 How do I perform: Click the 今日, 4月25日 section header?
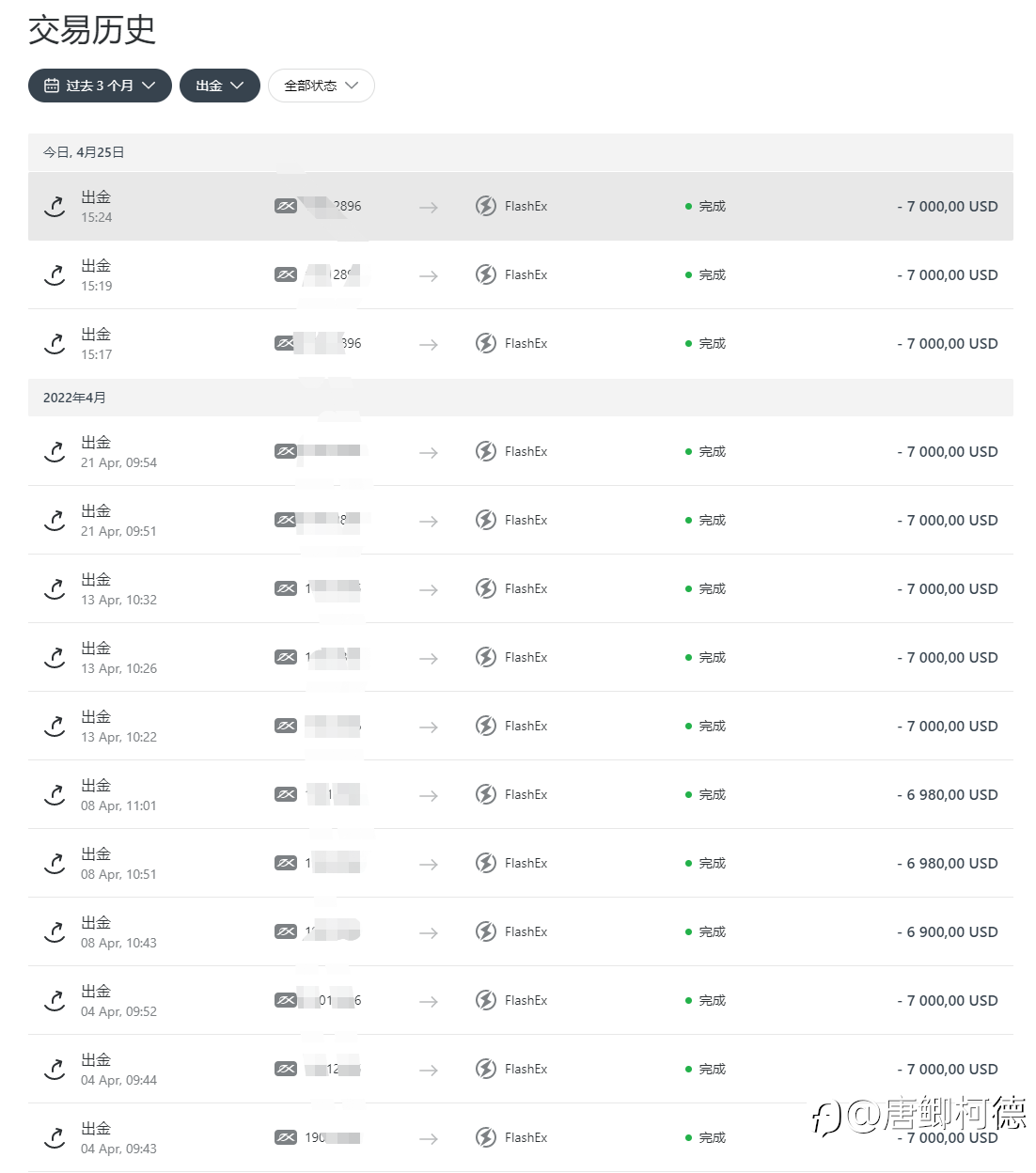pyautogui.click(x=521, y=152)
